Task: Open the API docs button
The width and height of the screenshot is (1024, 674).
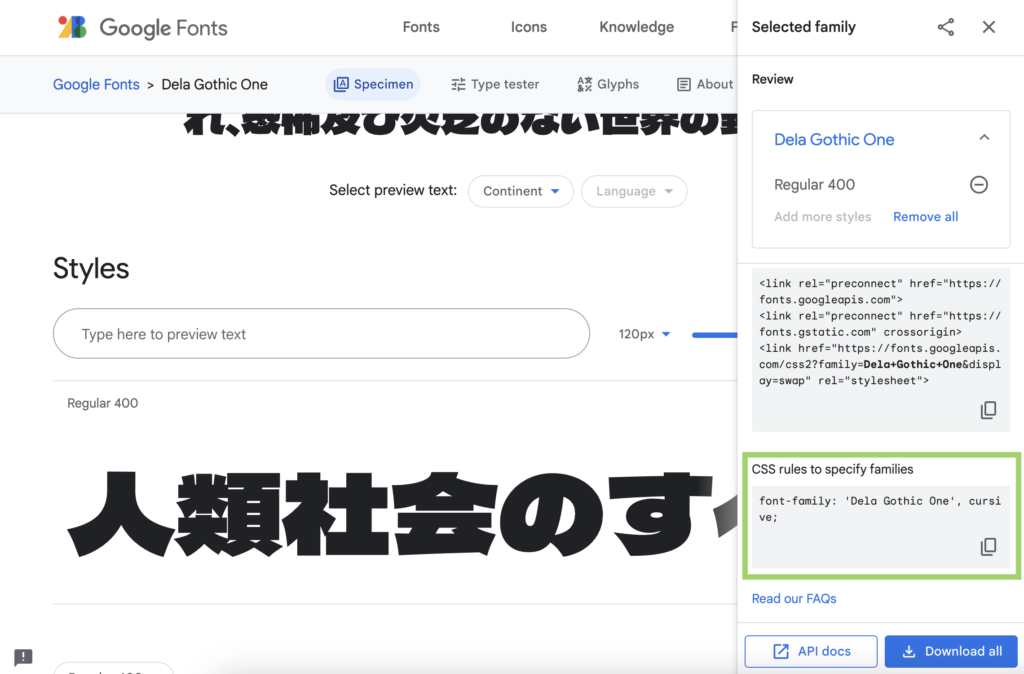Action: (811, 651)
